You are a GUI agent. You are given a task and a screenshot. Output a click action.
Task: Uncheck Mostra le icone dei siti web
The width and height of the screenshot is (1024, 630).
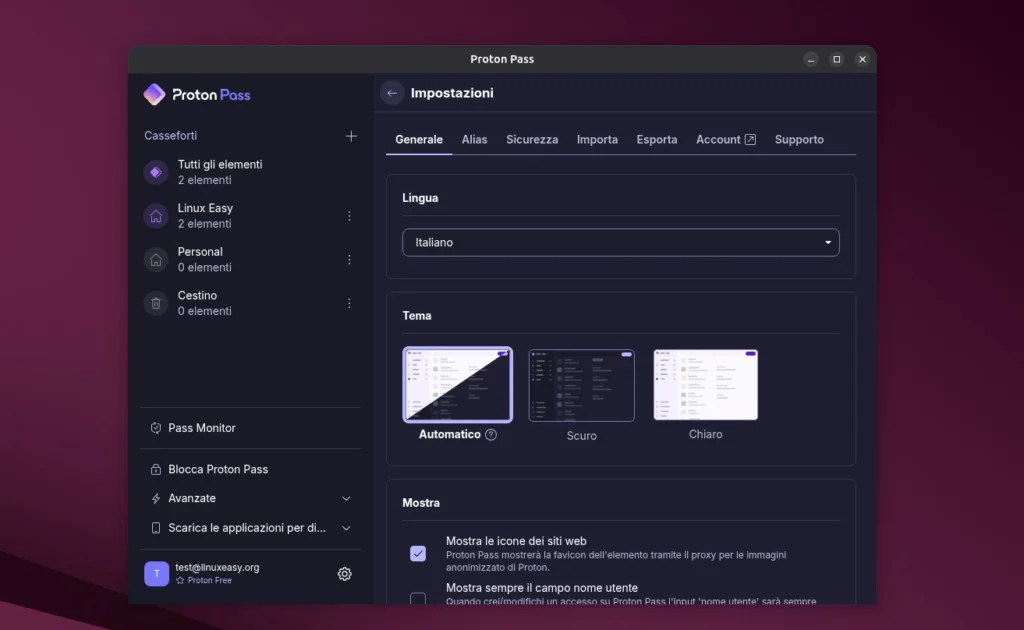[x=418, y=553]
